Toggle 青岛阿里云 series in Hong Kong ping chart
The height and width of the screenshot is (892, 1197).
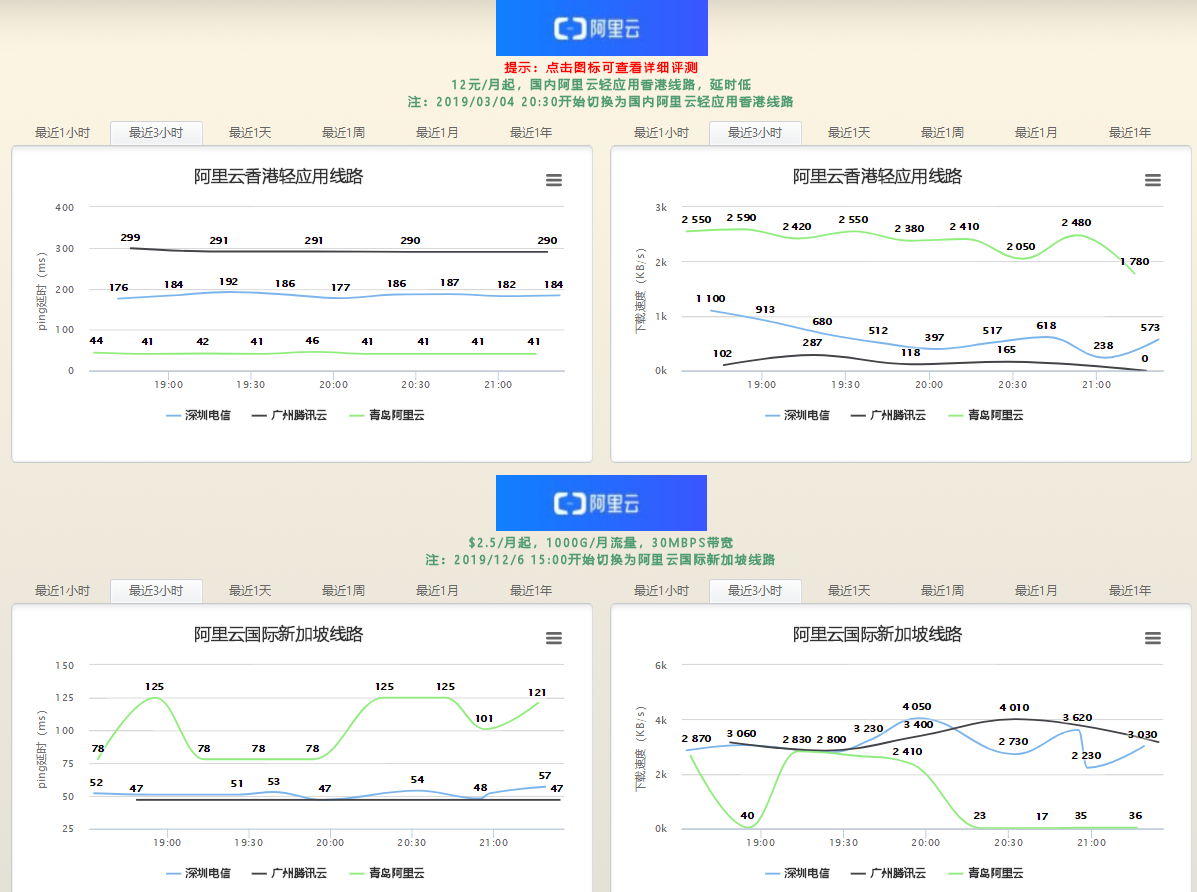point(387,415)
